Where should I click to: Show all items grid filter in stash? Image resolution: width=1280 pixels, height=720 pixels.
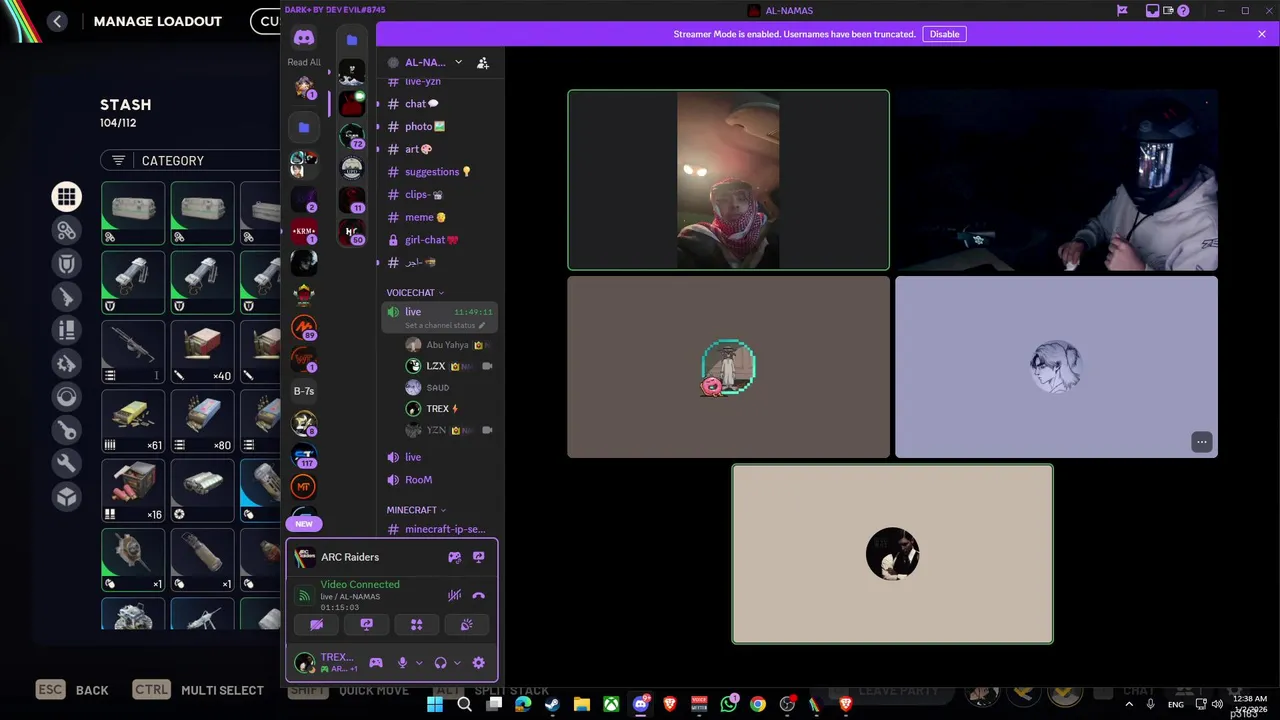[67, 197]
